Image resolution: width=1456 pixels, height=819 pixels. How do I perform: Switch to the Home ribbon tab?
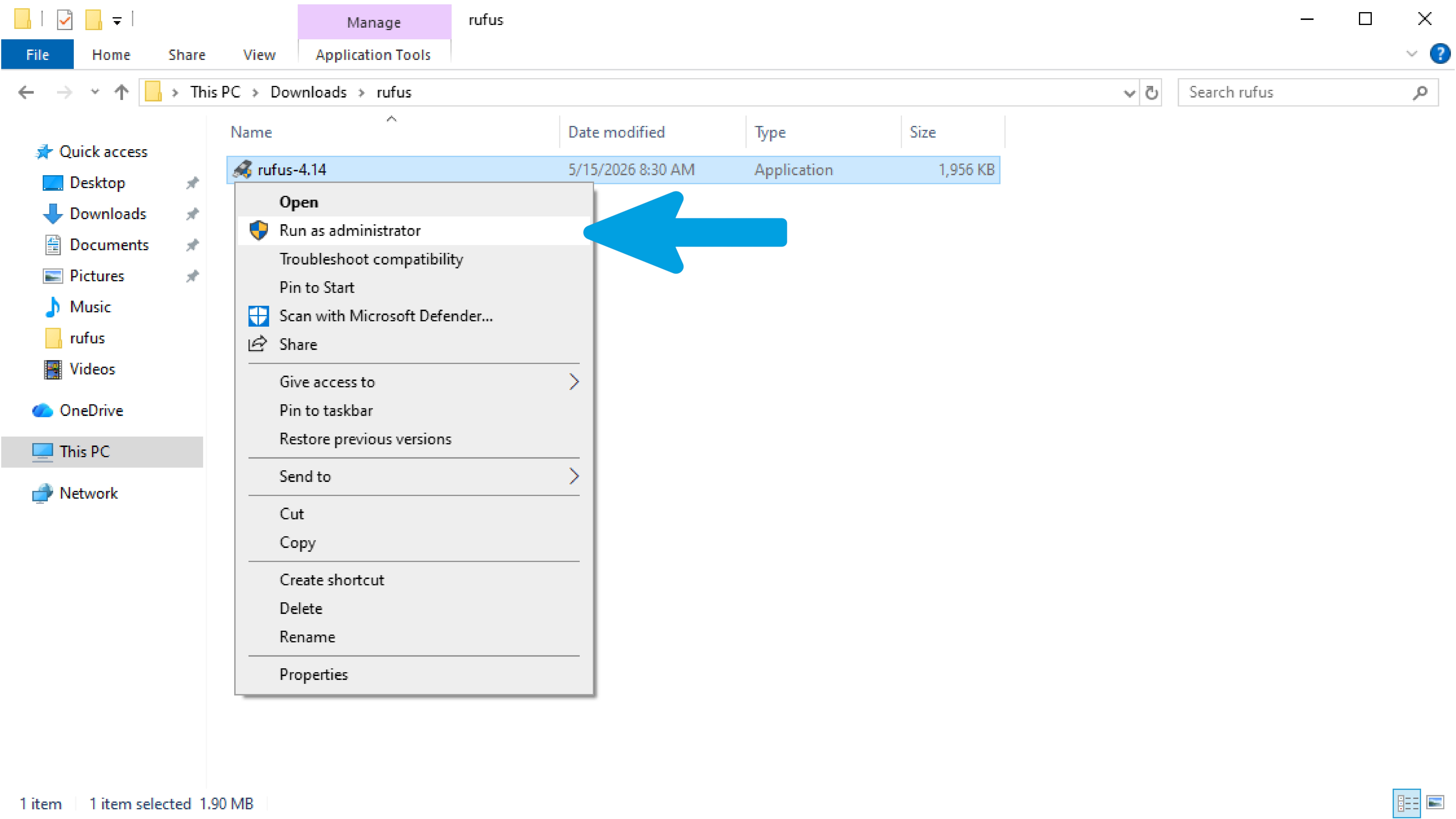[x=111, y=55]
